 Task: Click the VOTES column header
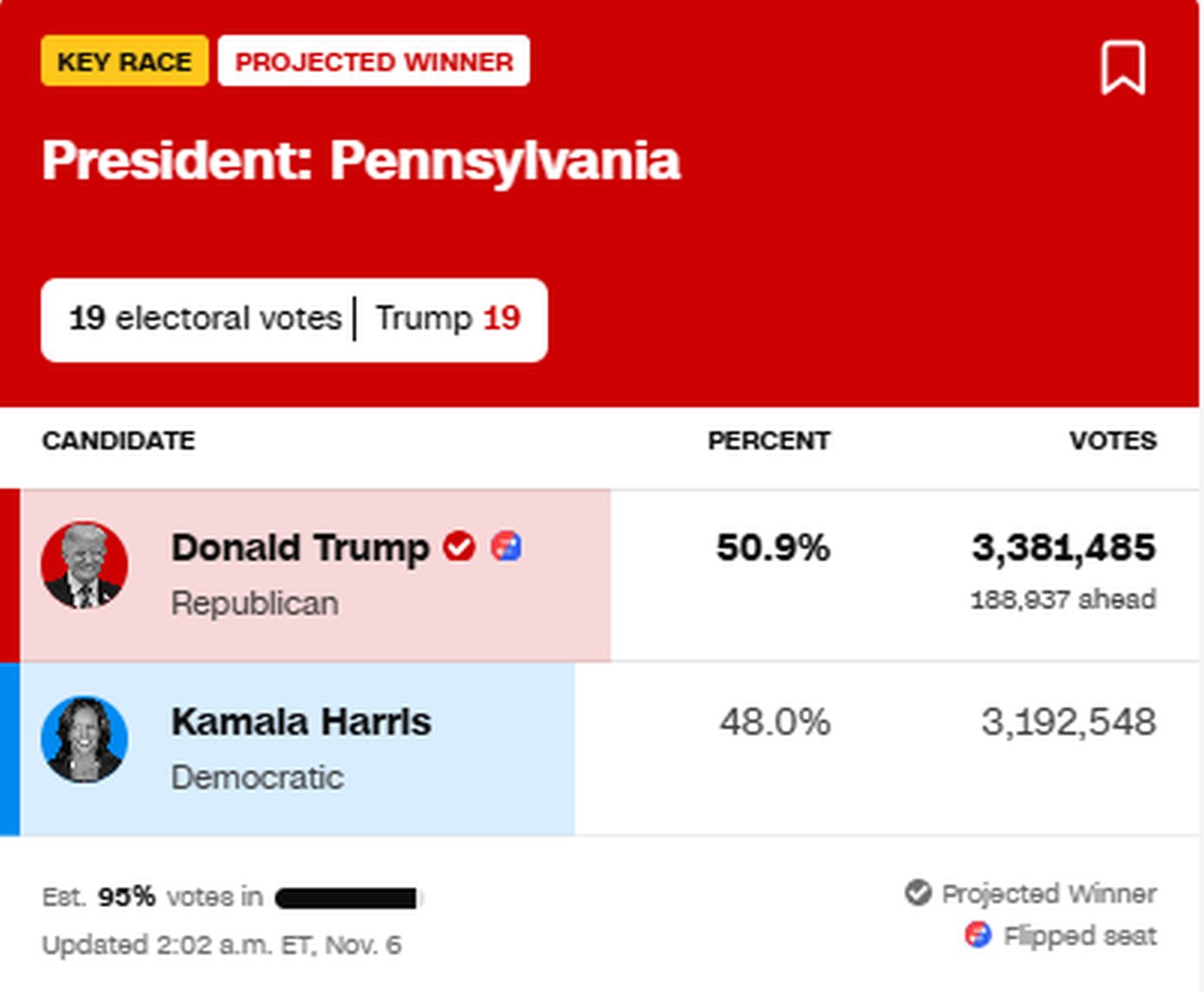pos(1112,440)
